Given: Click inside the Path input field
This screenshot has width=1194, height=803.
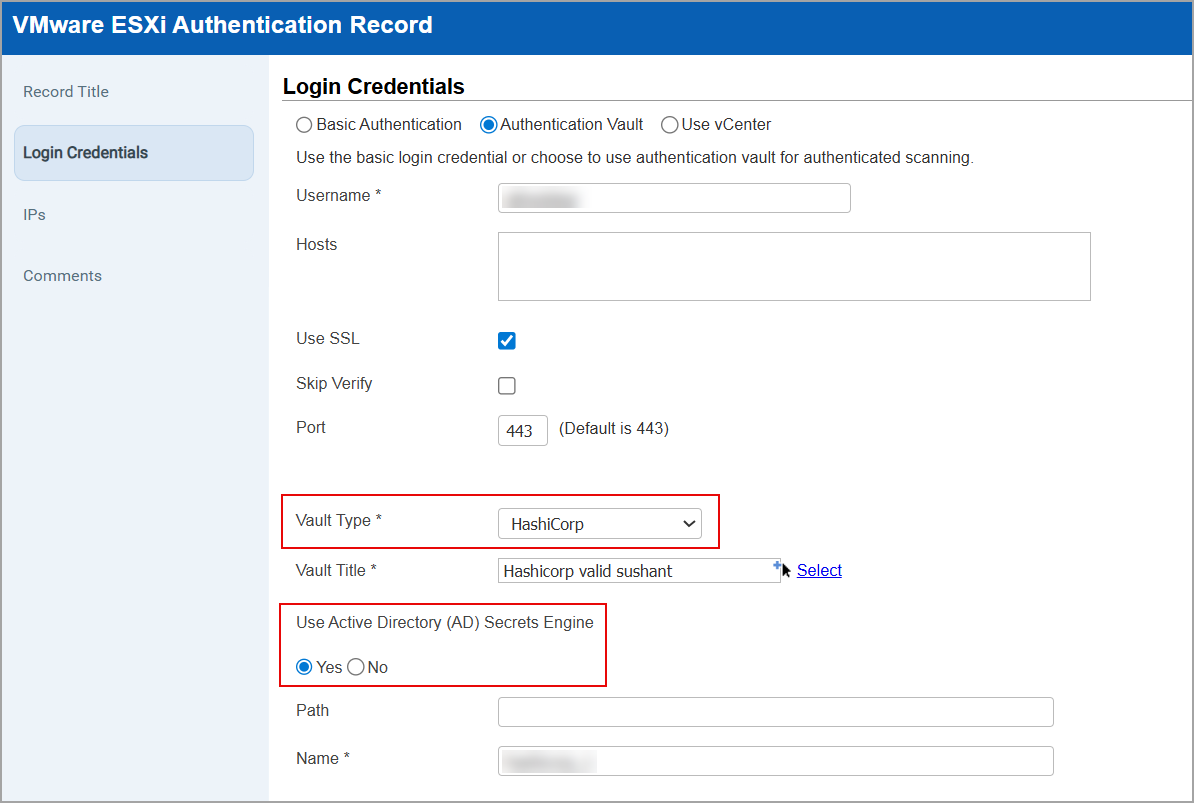Looking at the screenshot, I should [775, 711].
